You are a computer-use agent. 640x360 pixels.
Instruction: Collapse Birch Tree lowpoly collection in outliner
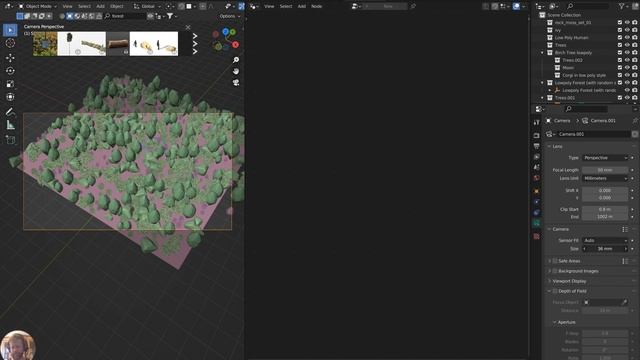click(x=542, y=53)
